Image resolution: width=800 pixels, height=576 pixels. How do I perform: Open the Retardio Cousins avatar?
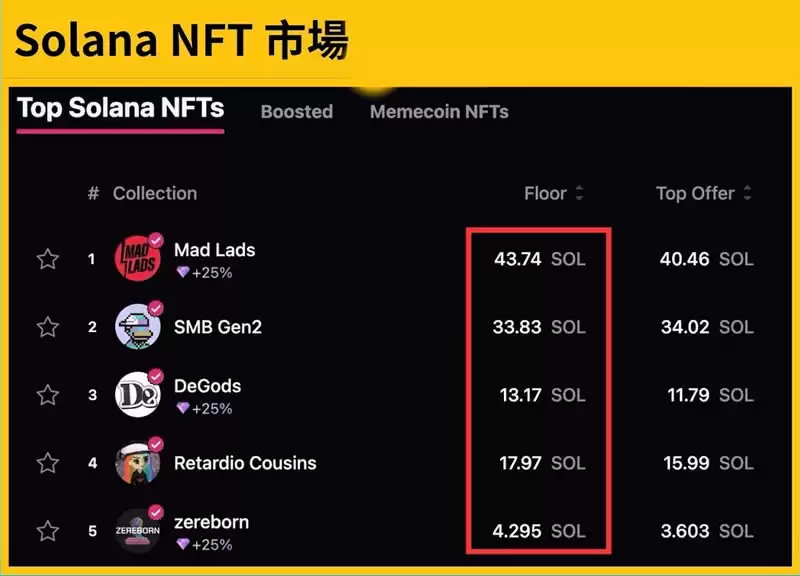click(137, 463)
